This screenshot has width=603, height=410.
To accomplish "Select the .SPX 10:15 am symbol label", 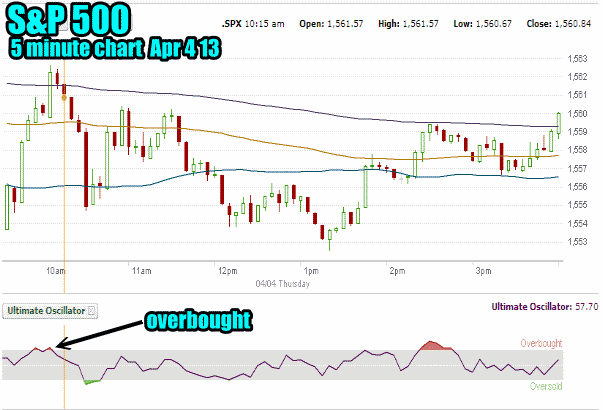I will (x=253, y=24).
